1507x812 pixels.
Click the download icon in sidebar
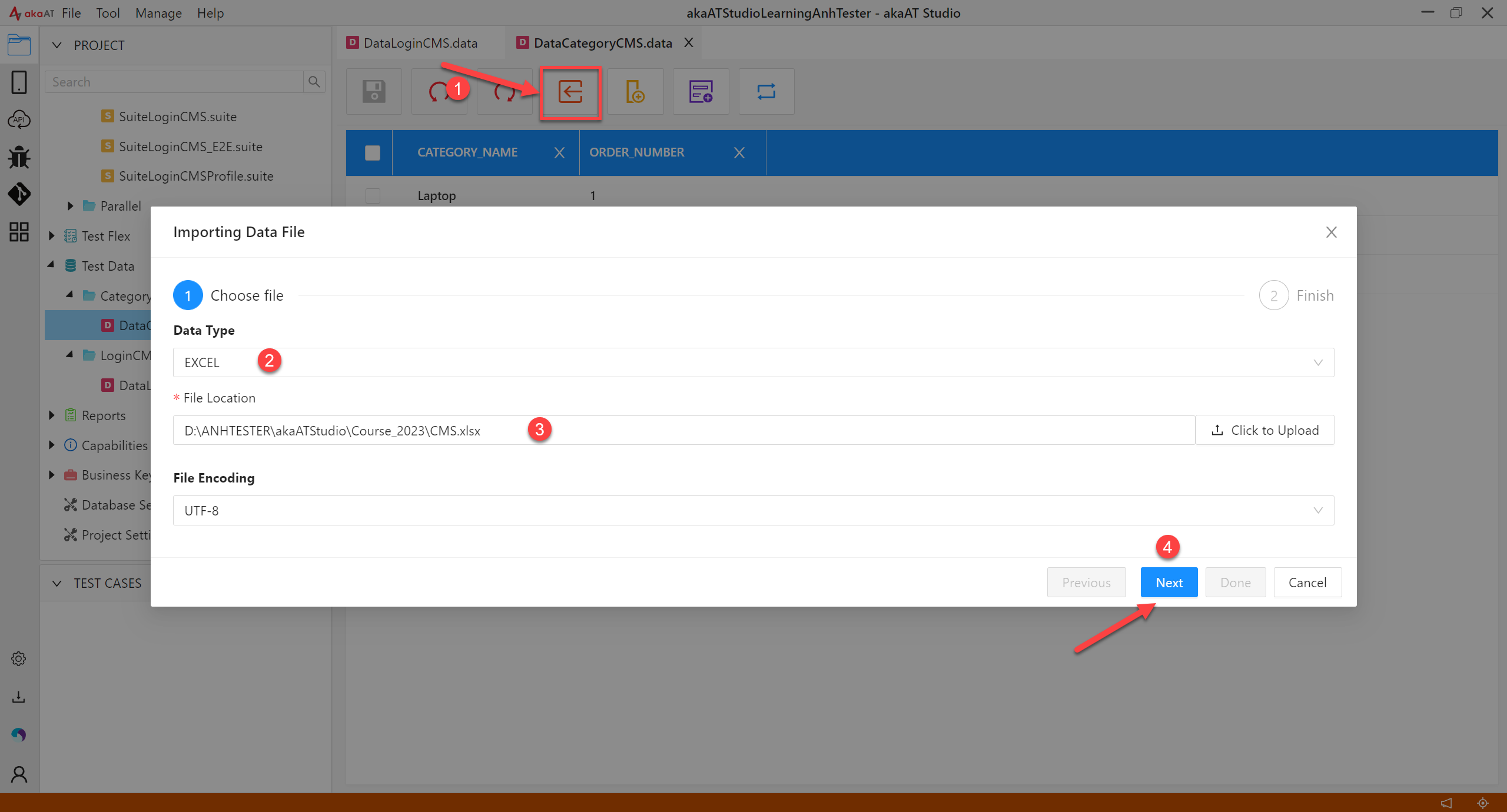click(19, 697)
